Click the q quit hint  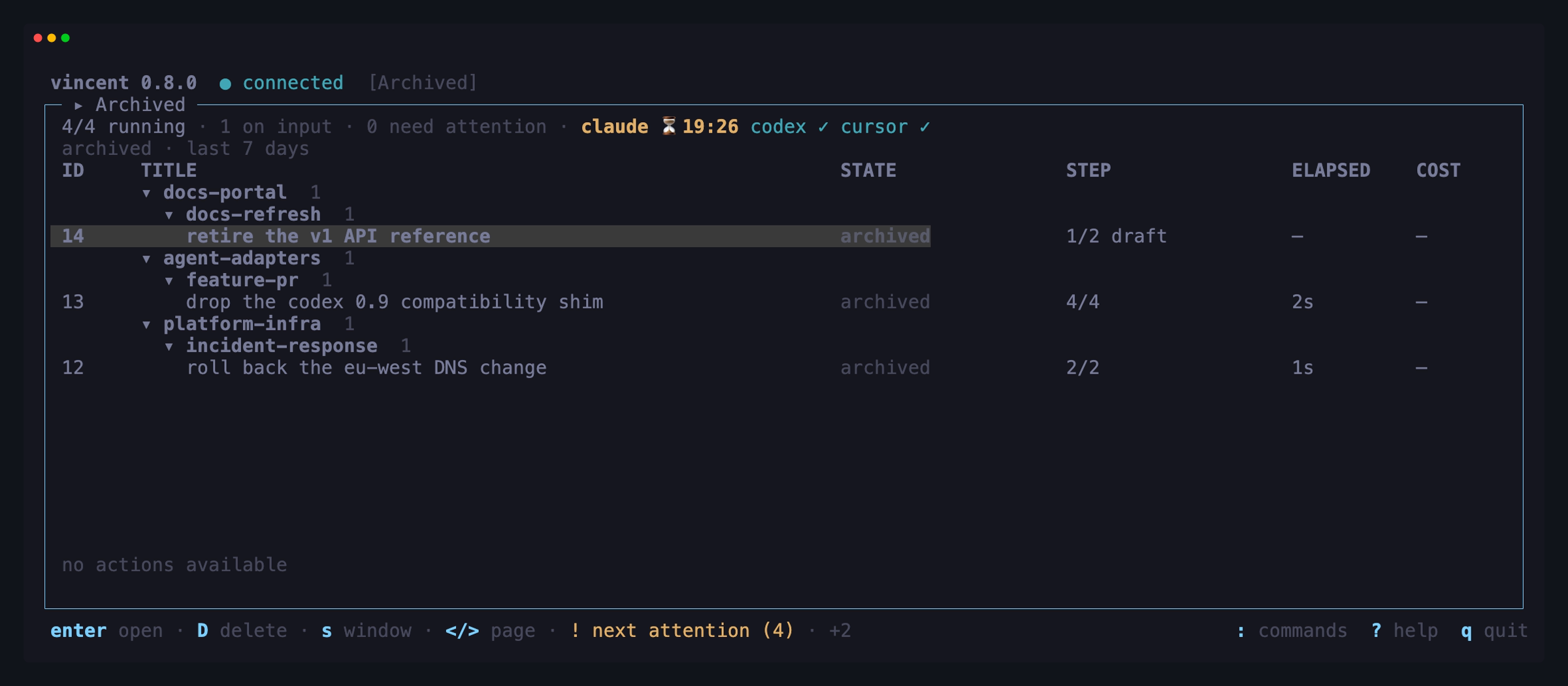(x=1494, y=631)
